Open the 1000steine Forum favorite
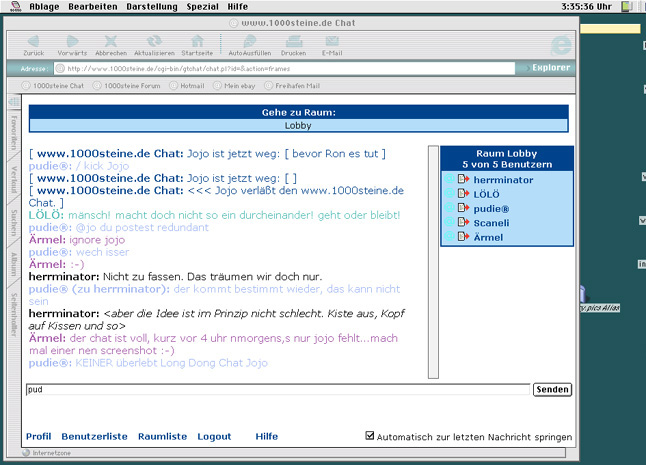Image resolution: width=646 pixels, height=465 pixels. click(x=127, y=86)
